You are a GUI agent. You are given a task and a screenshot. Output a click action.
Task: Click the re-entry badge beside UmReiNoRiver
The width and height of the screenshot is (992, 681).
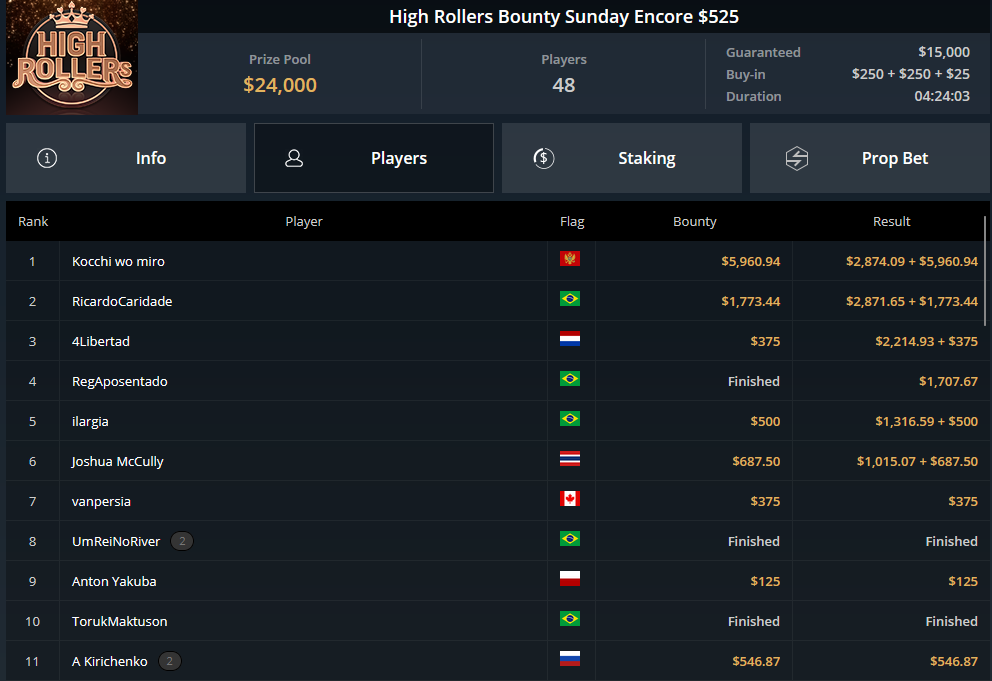pos(182,541)
